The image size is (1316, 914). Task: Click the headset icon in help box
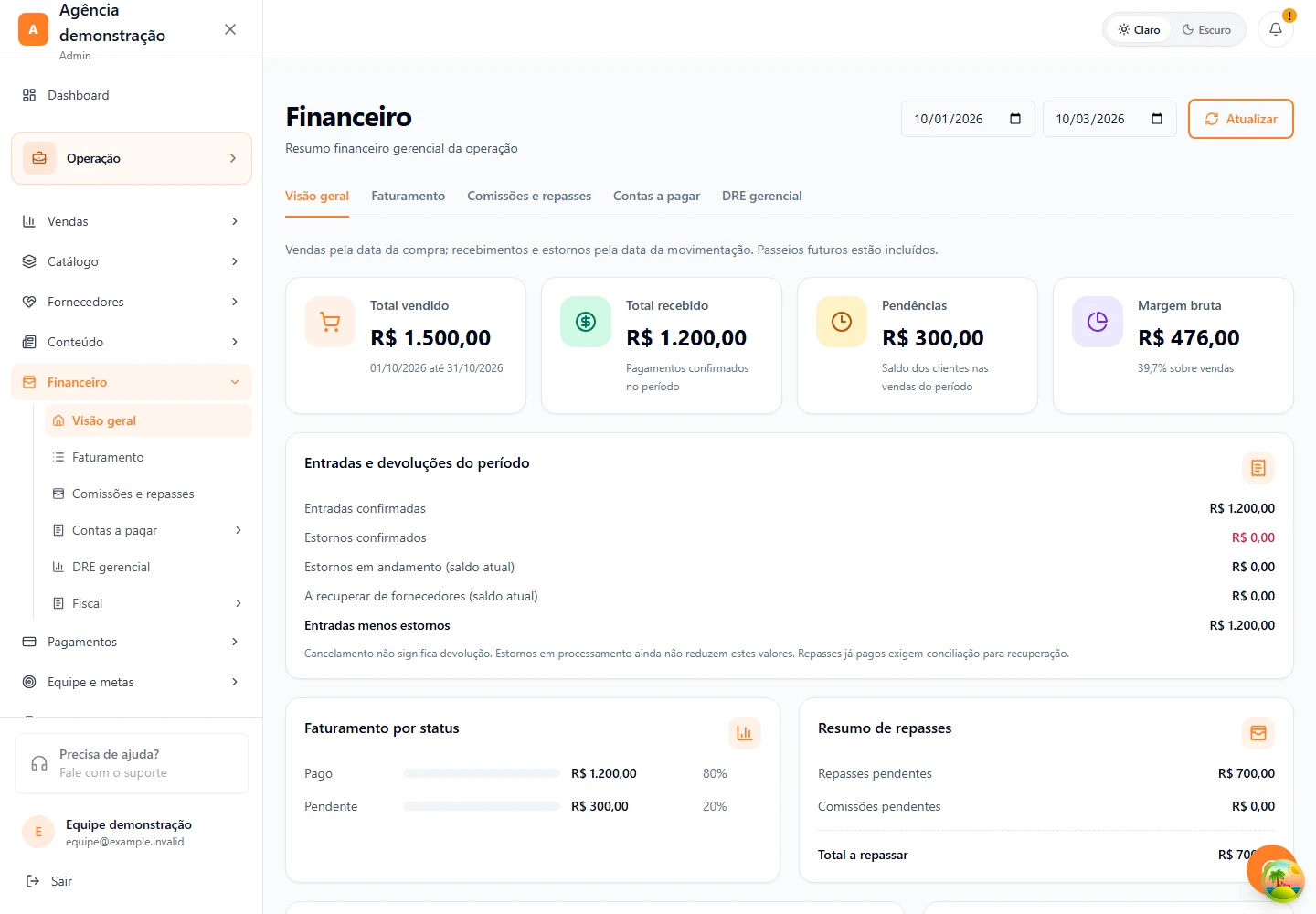tap(39, 763)
